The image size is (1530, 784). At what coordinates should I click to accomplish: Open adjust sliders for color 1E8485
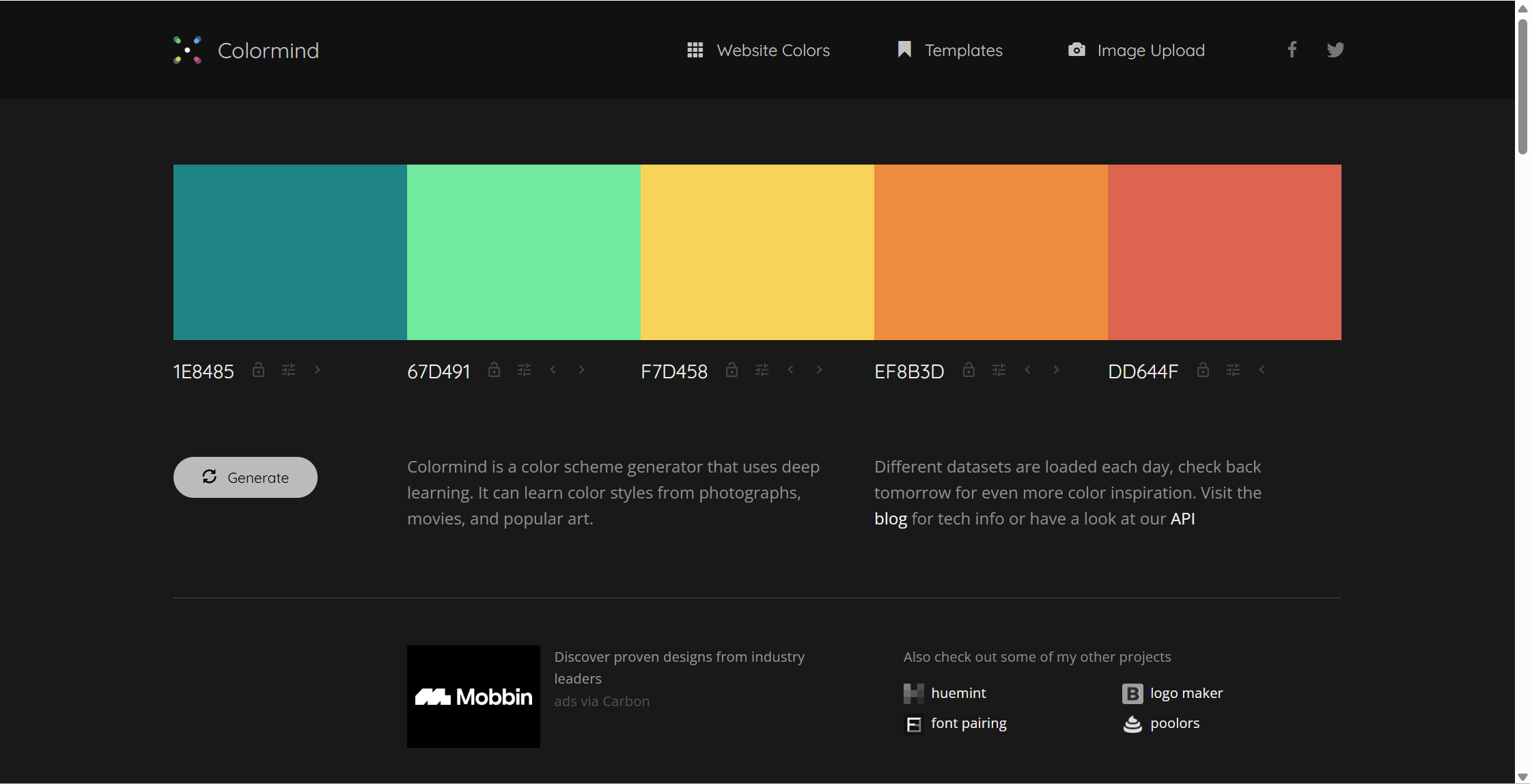pyautogui.click(x=288, y=370)
